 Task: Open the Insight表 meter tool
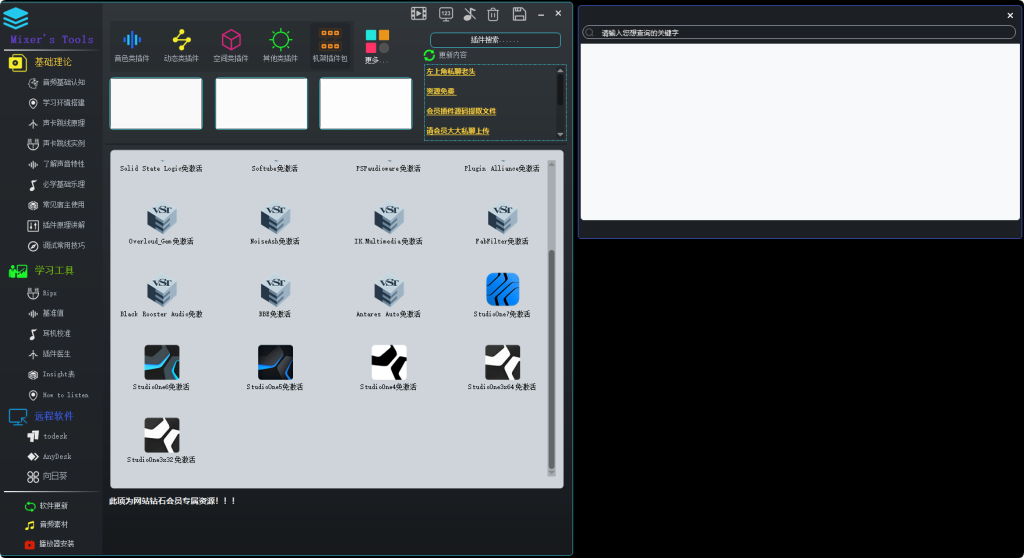point(51,374)
